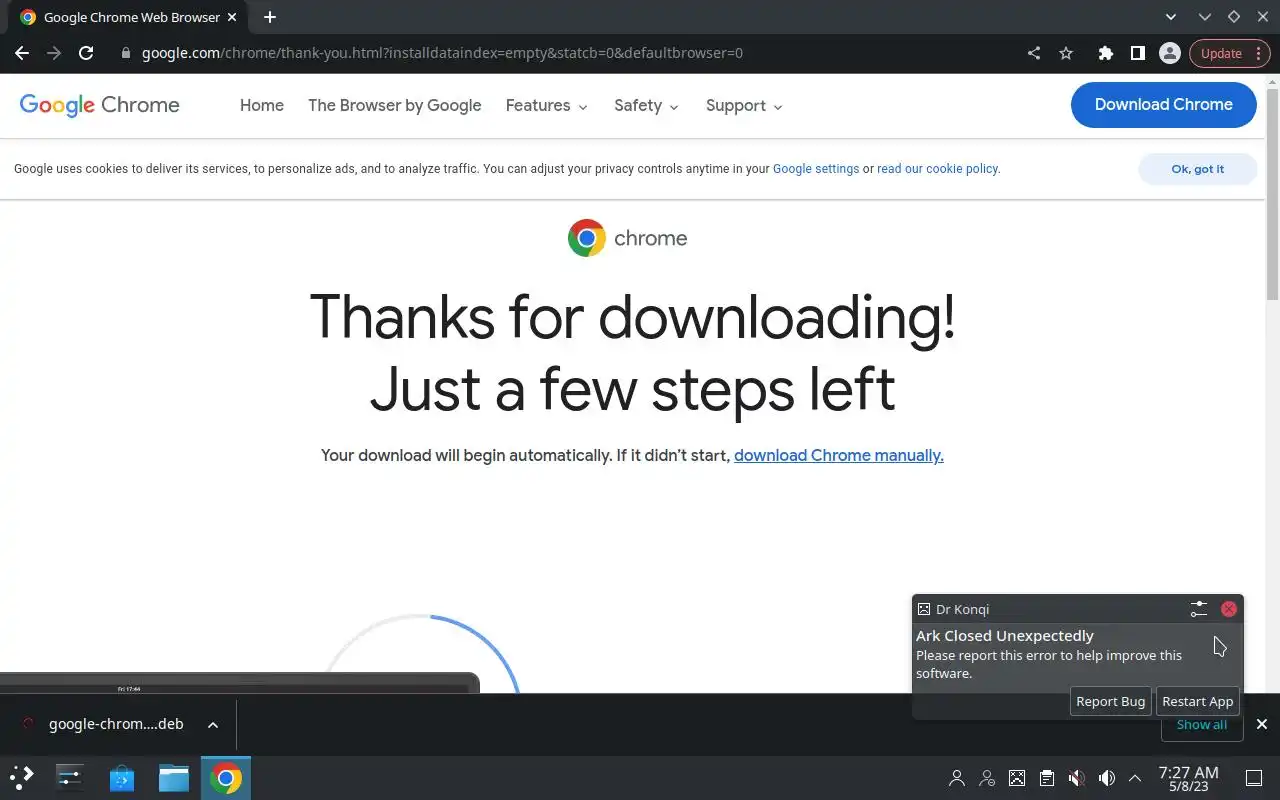Image resolution: width=1280 pixels, height=800 pixels.
Task: Click the forward navigation arrow
Action: pos(54,53)
